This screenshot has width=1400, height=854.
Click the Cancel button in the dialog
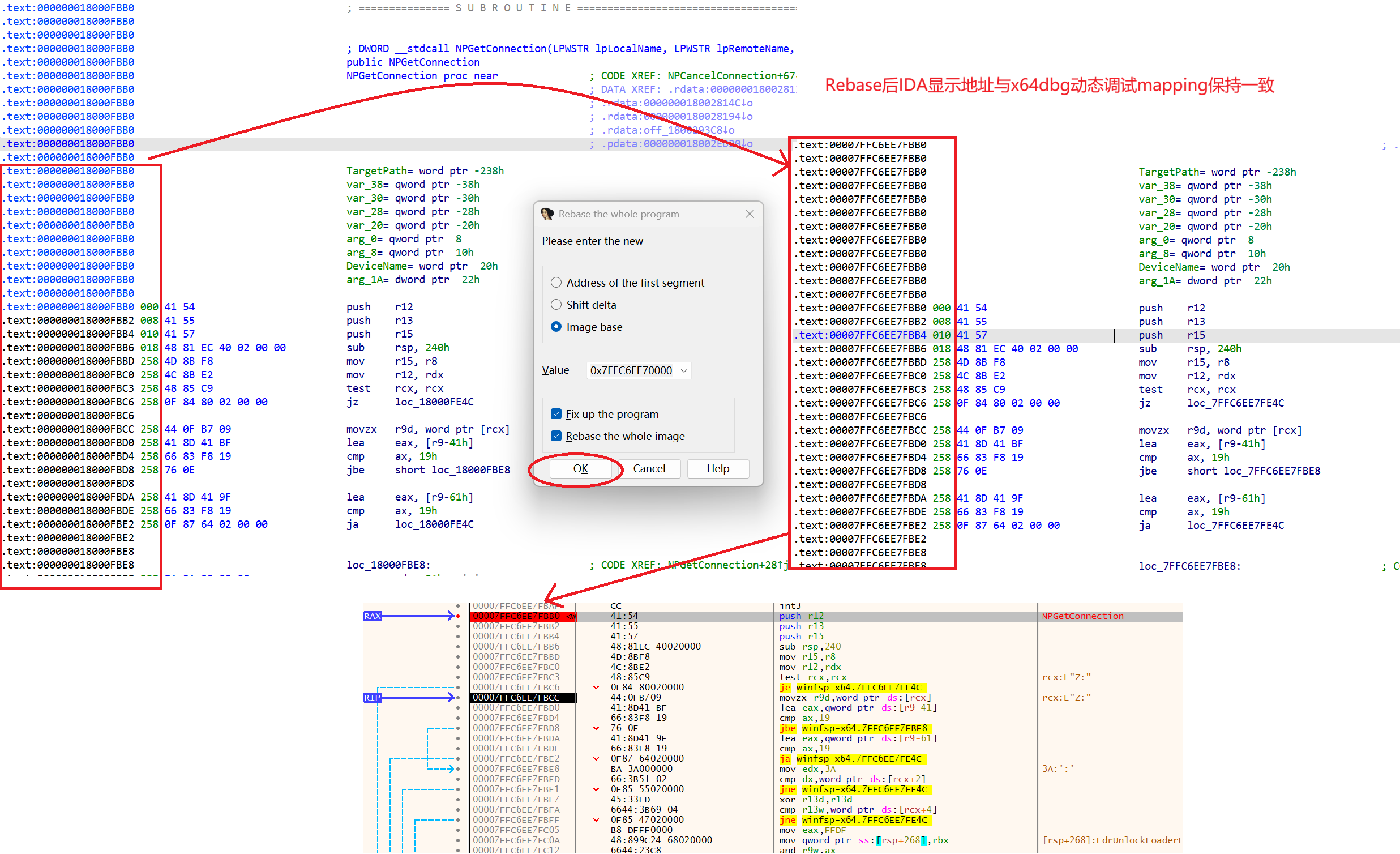click(x=649, y=468)
